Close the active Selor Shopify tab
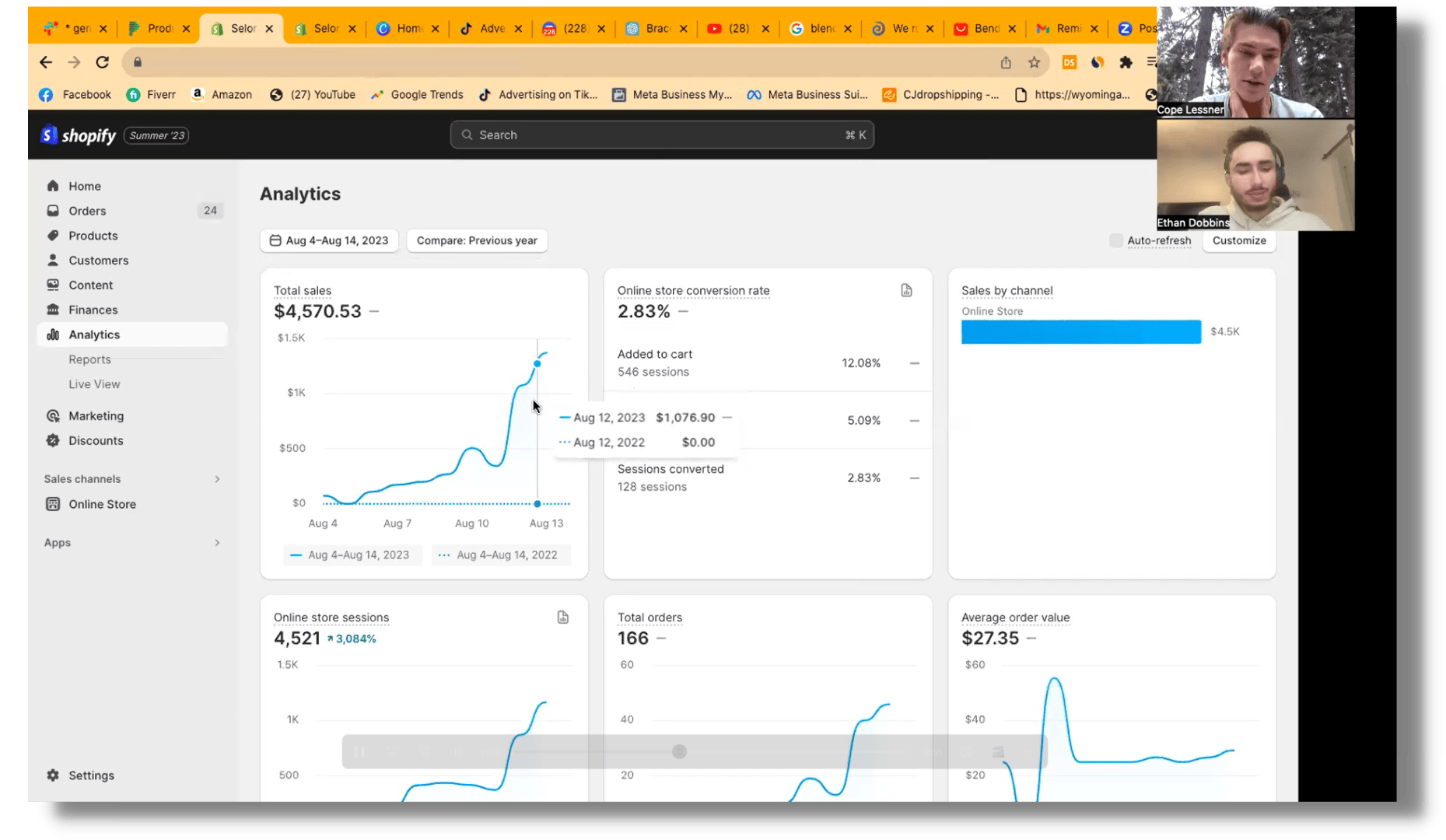Image resolution: width=1446 pixels, height=840 pixels. click(x=269, y=29)
